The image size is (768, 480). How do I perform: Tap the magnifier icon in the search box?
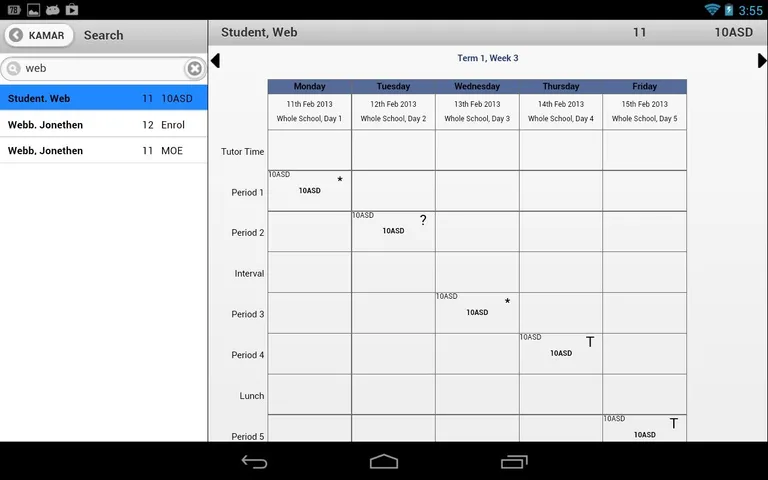click(x=14, y=69)
